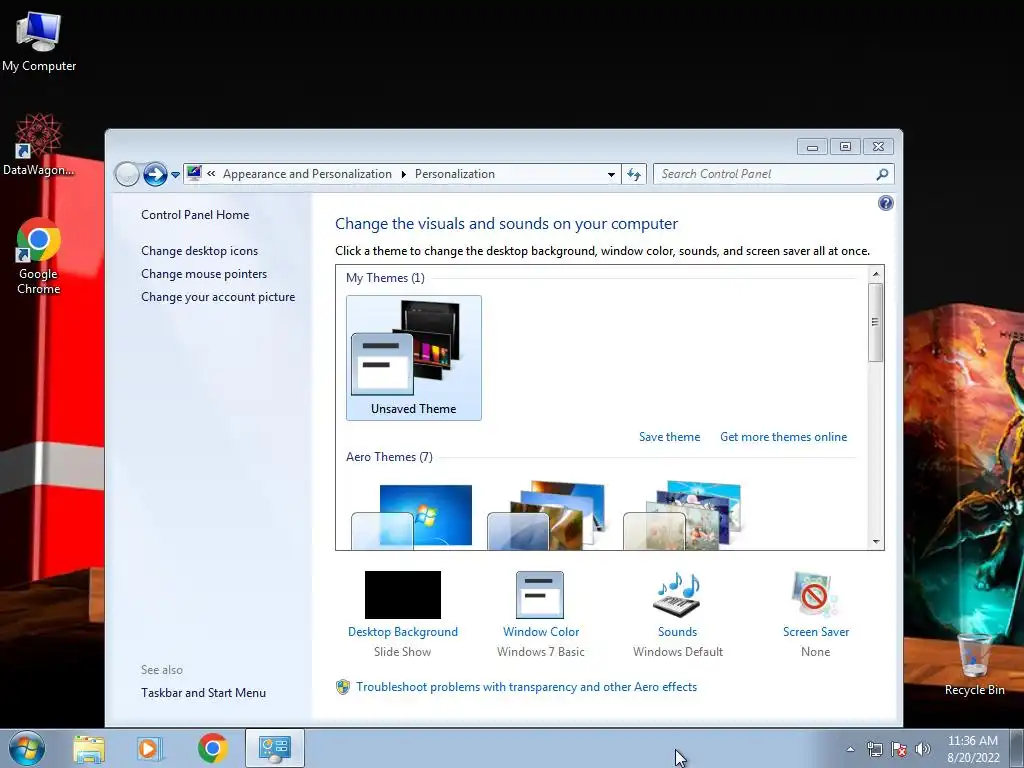This screenshot has height=768, width=1024.
Task: Show hidden tray icons arrow
Action: [x=850, y=749]
